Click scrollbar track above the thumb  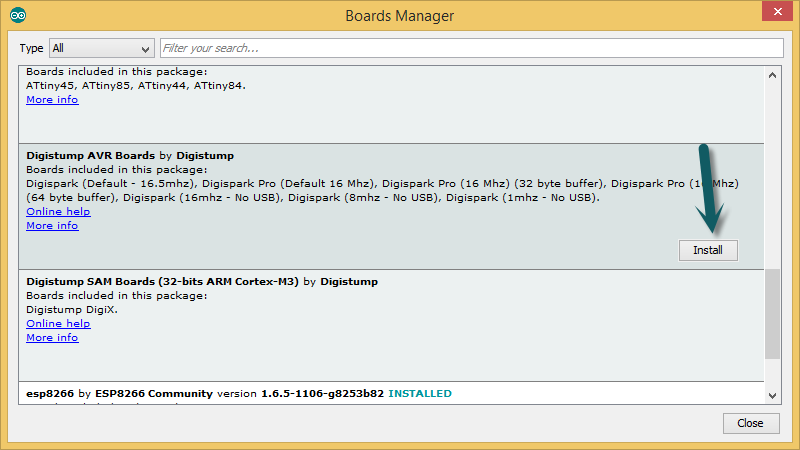[x=773, y=170]
